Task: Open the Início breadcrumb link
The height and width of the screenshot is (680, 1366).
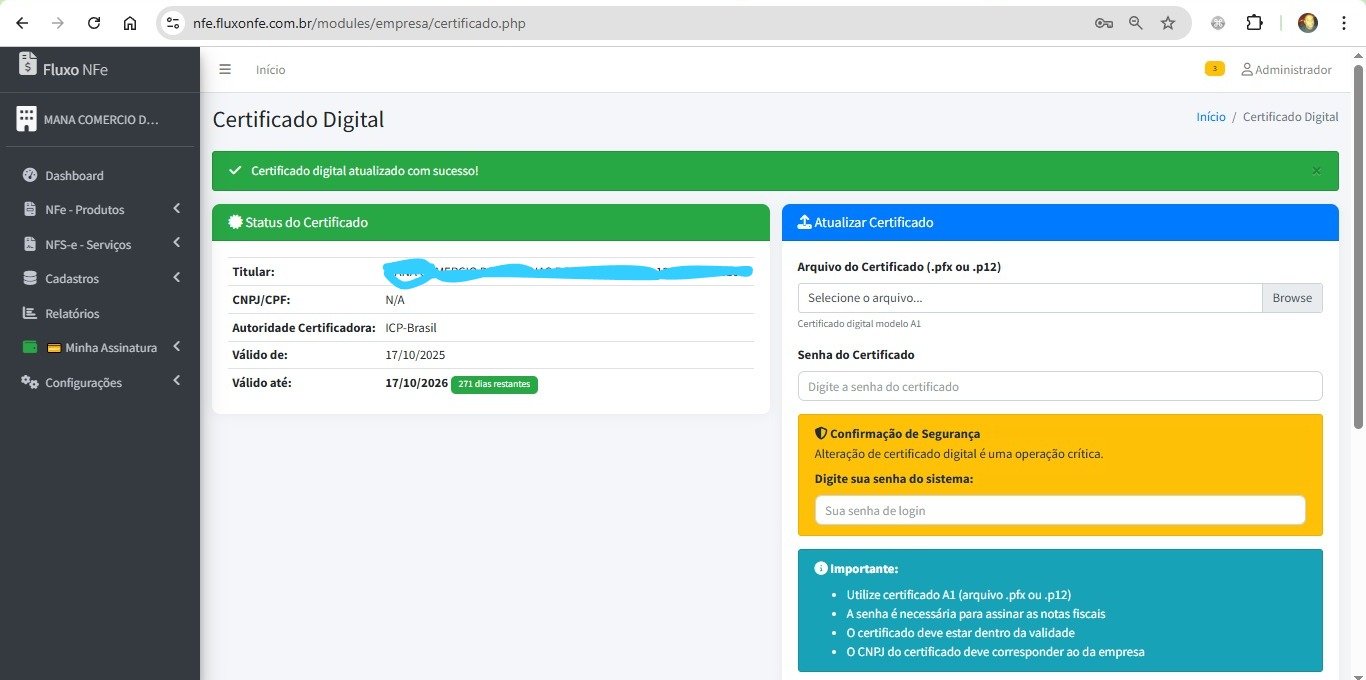Action: (1210, 116)
